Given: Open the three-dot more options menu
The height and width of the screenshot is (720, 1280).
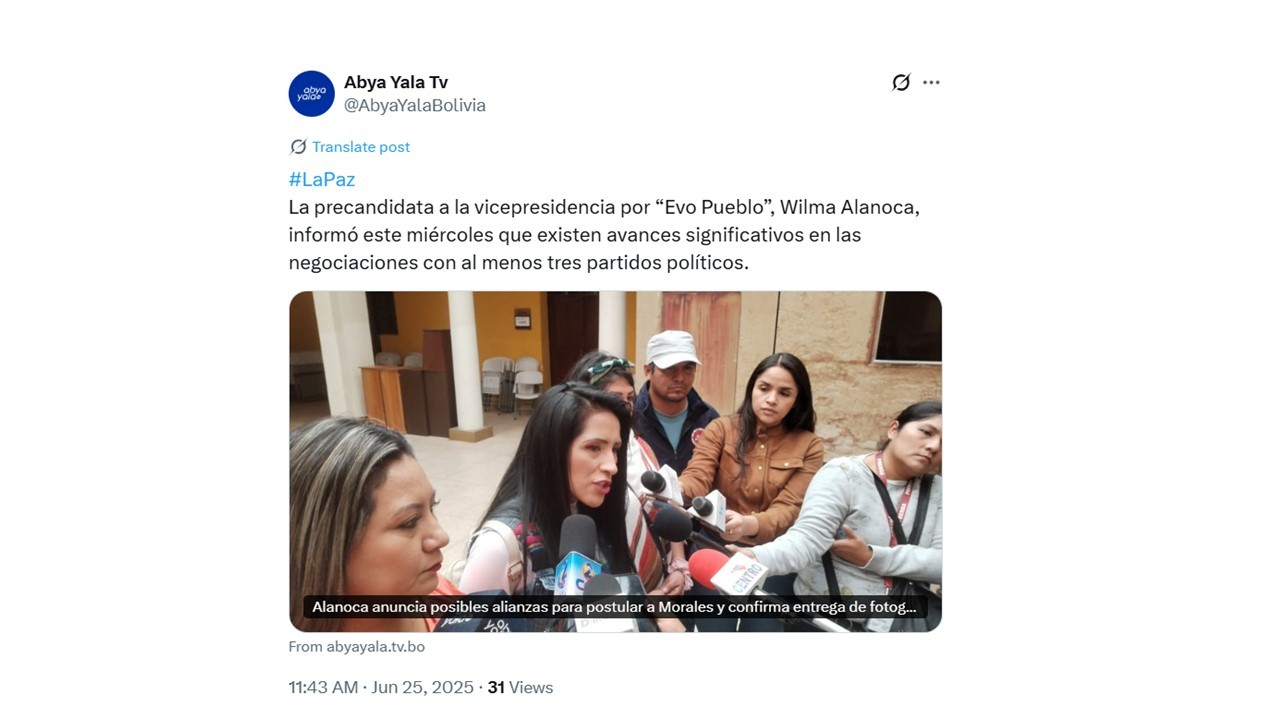Looking at the screenshot, I should click(x=931, y=83).
